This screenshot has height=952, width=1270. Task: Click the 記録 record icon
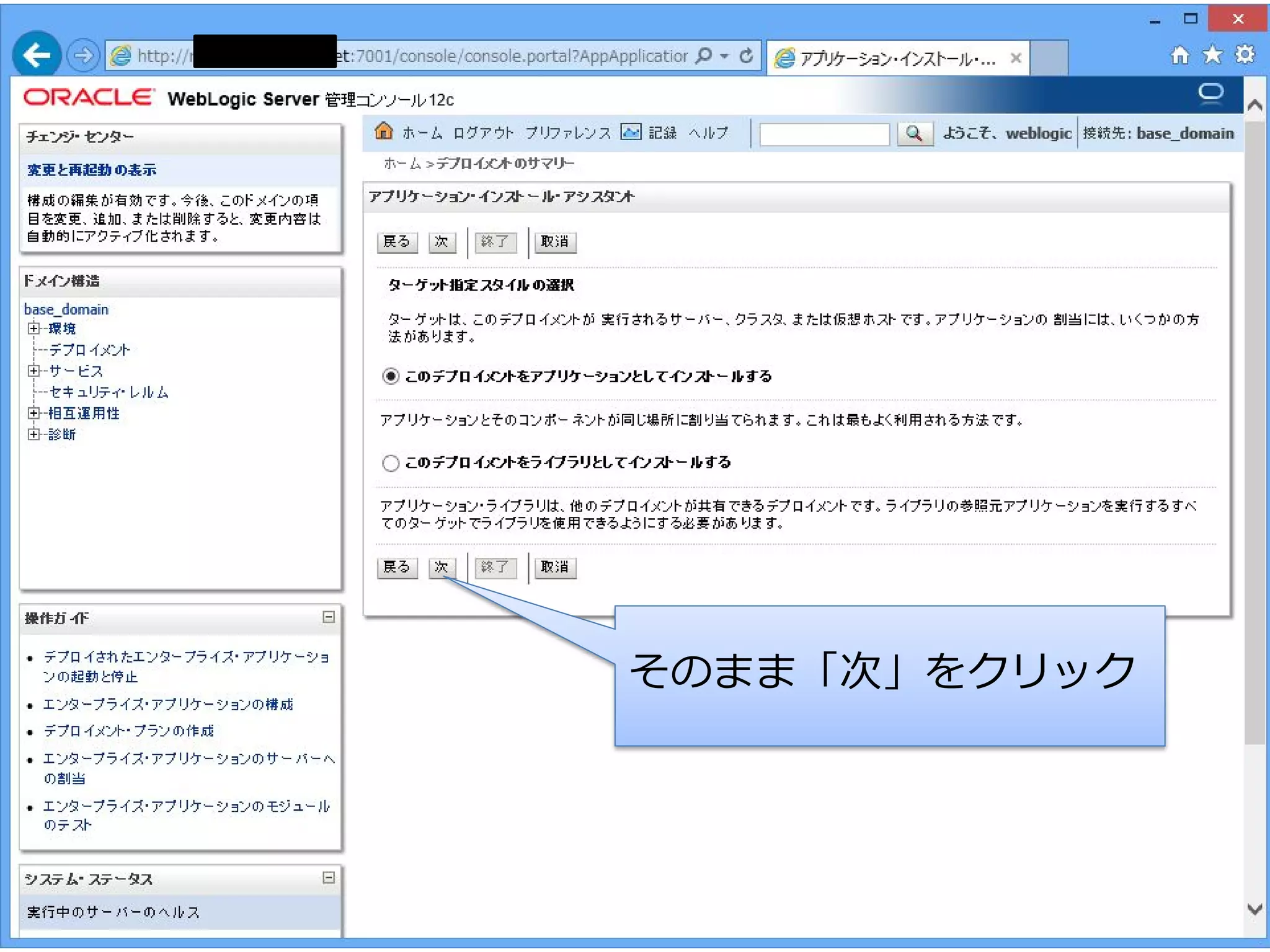point(631,132)
